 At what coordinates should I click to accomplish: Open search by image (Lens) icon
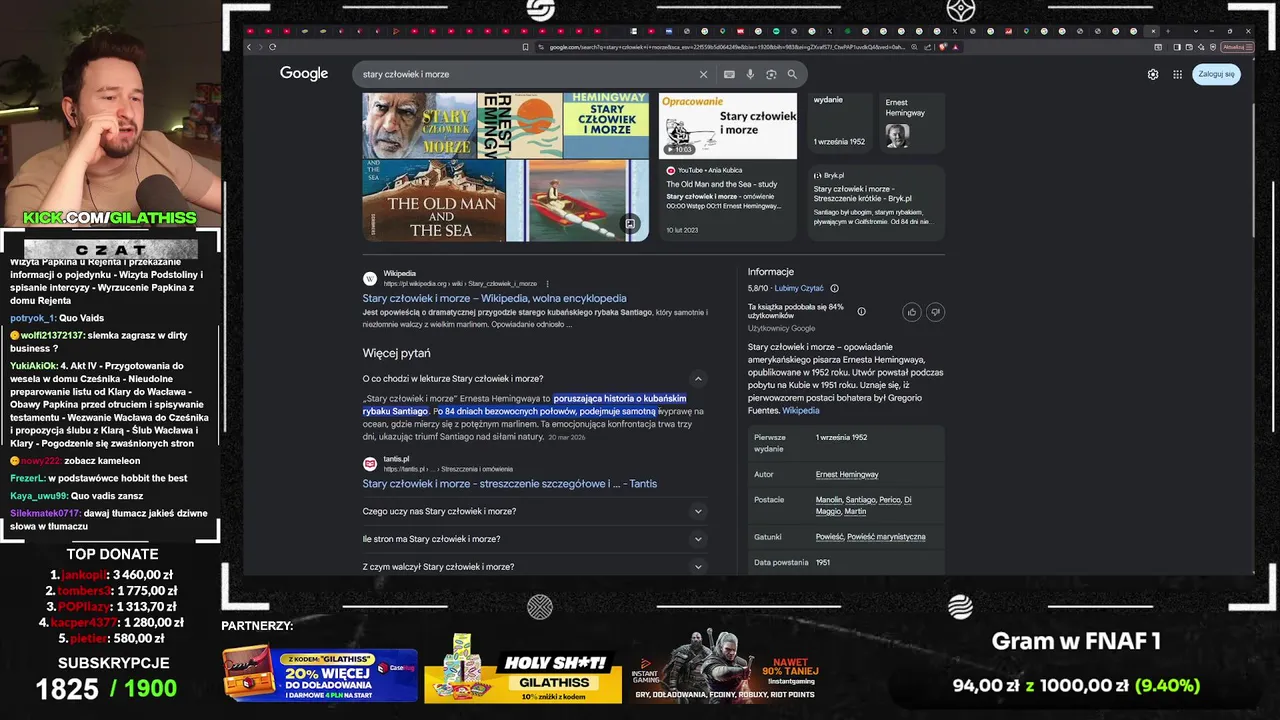[x=771, y=74]
